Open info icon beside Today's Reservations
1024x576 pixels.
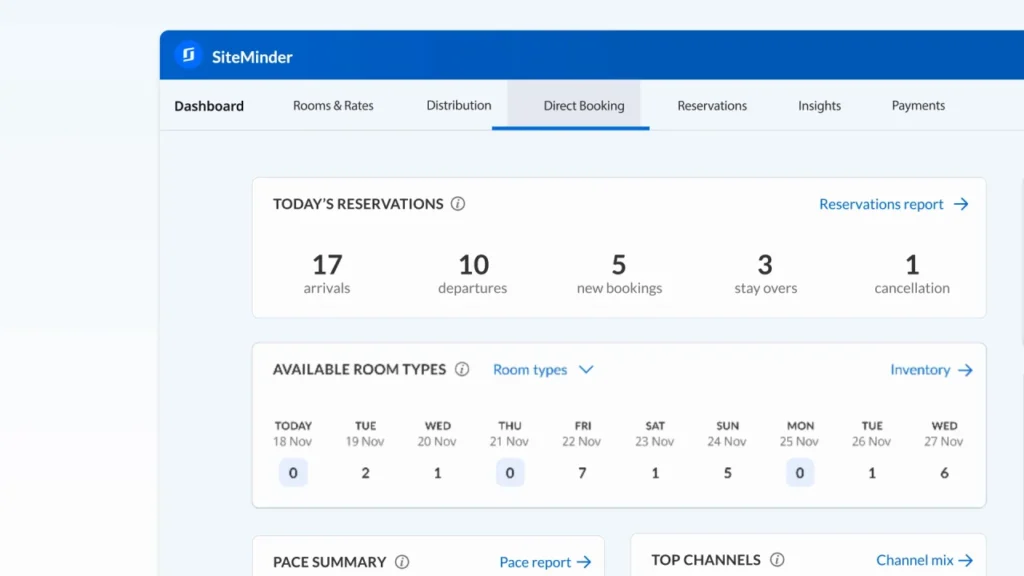coord(458,204)
